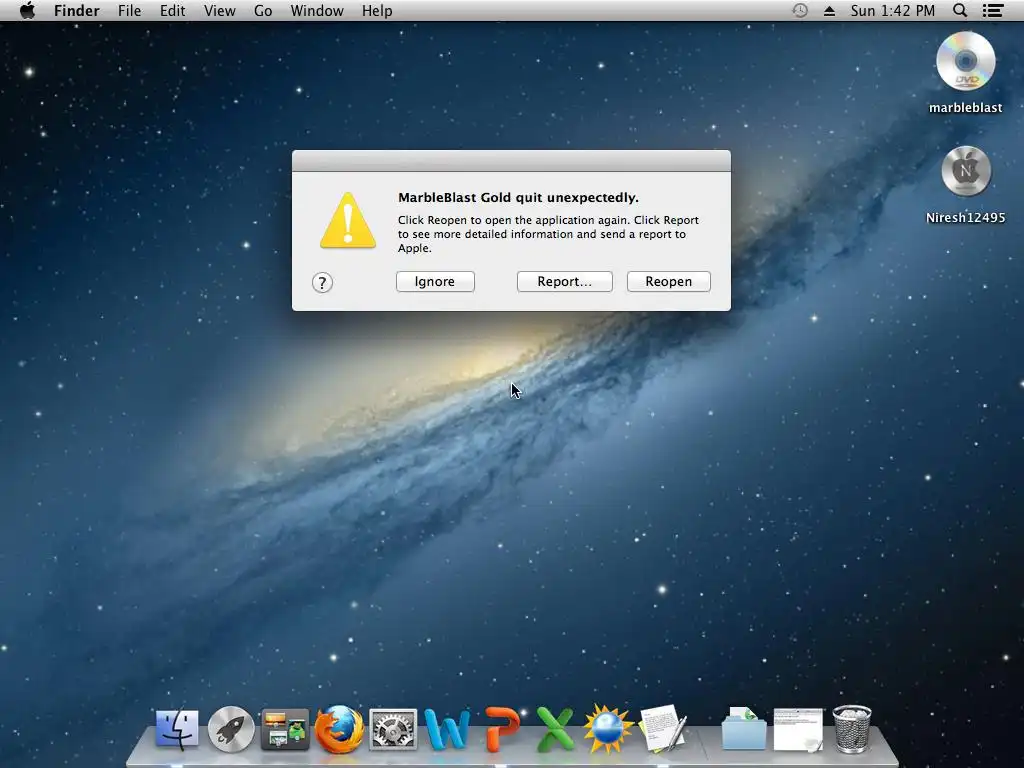Click the help question mark button
The image size is (1024, 768).
(x=322, y=283)
